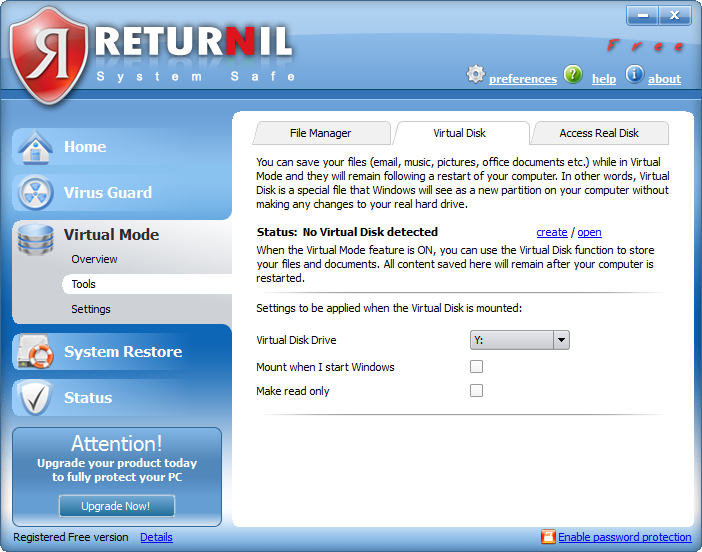Close the Returnil window
This screenshot has height=552, width=702.
[x=675, y=16]
